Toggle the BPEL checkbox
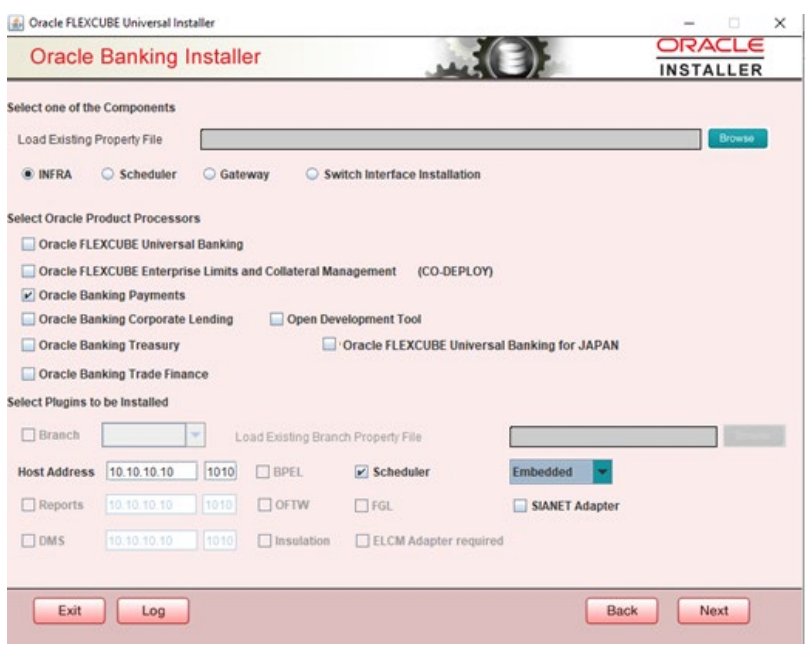The height and width of the screenshot is (646, 808). pyautogui.click(x=263, y=472)
